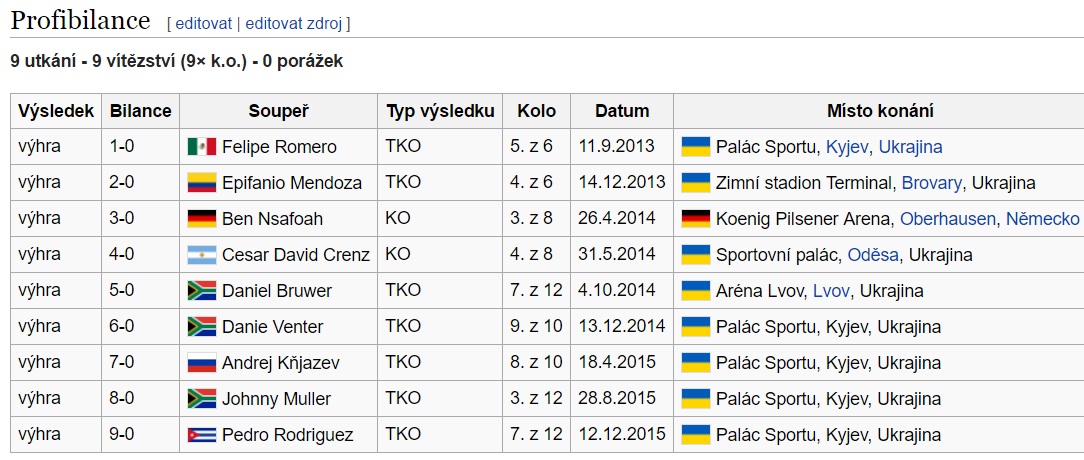The image size is (1084, 460).
Task: Click the German flag beside Koenig Pilsener Arena
Action: pyautogui.click(x=695, y=219)
